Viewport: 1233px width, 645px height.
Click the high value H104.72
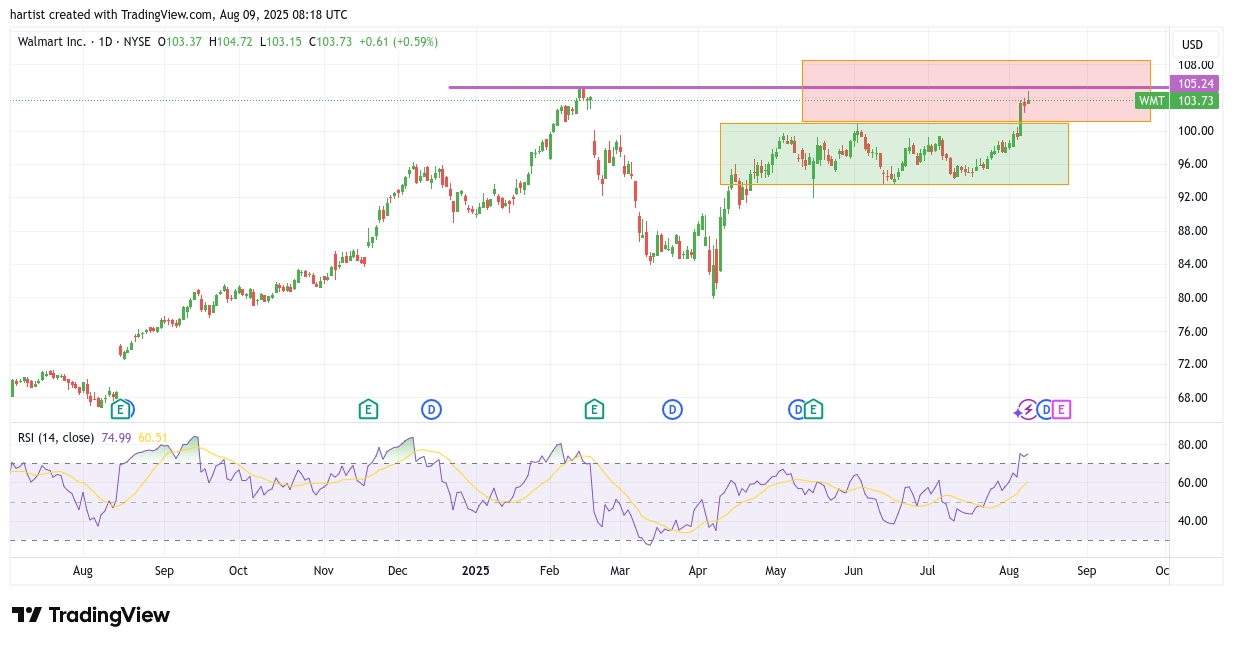[x=231, y=42]
